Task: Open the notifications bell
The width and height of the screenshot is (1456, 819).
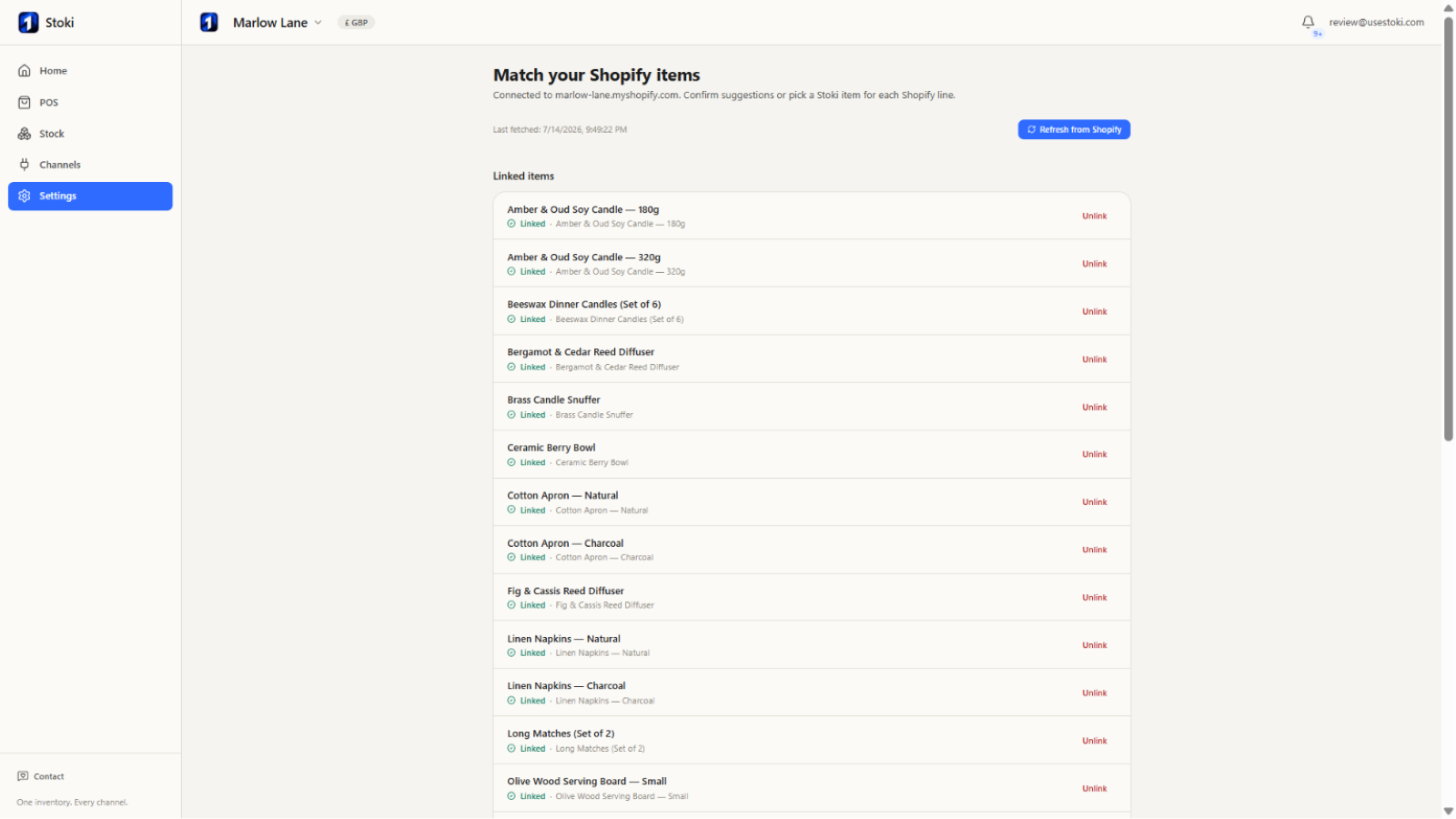Action: [x=1308, y=22]
